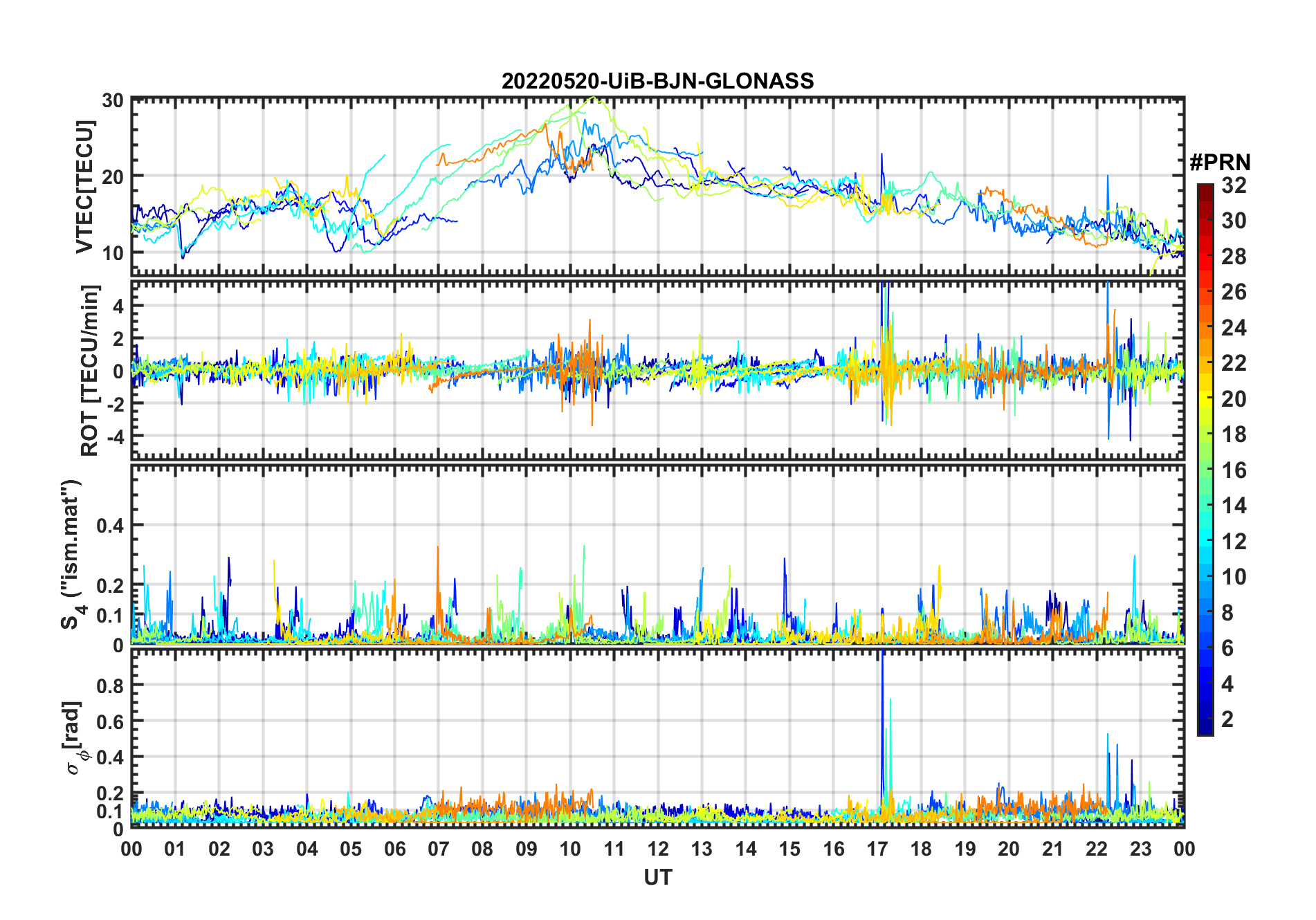This screenshot has width=1316, height=920.
Task: Click the 30 tick label on VTEC axis
Action: (x=113, y=101)
